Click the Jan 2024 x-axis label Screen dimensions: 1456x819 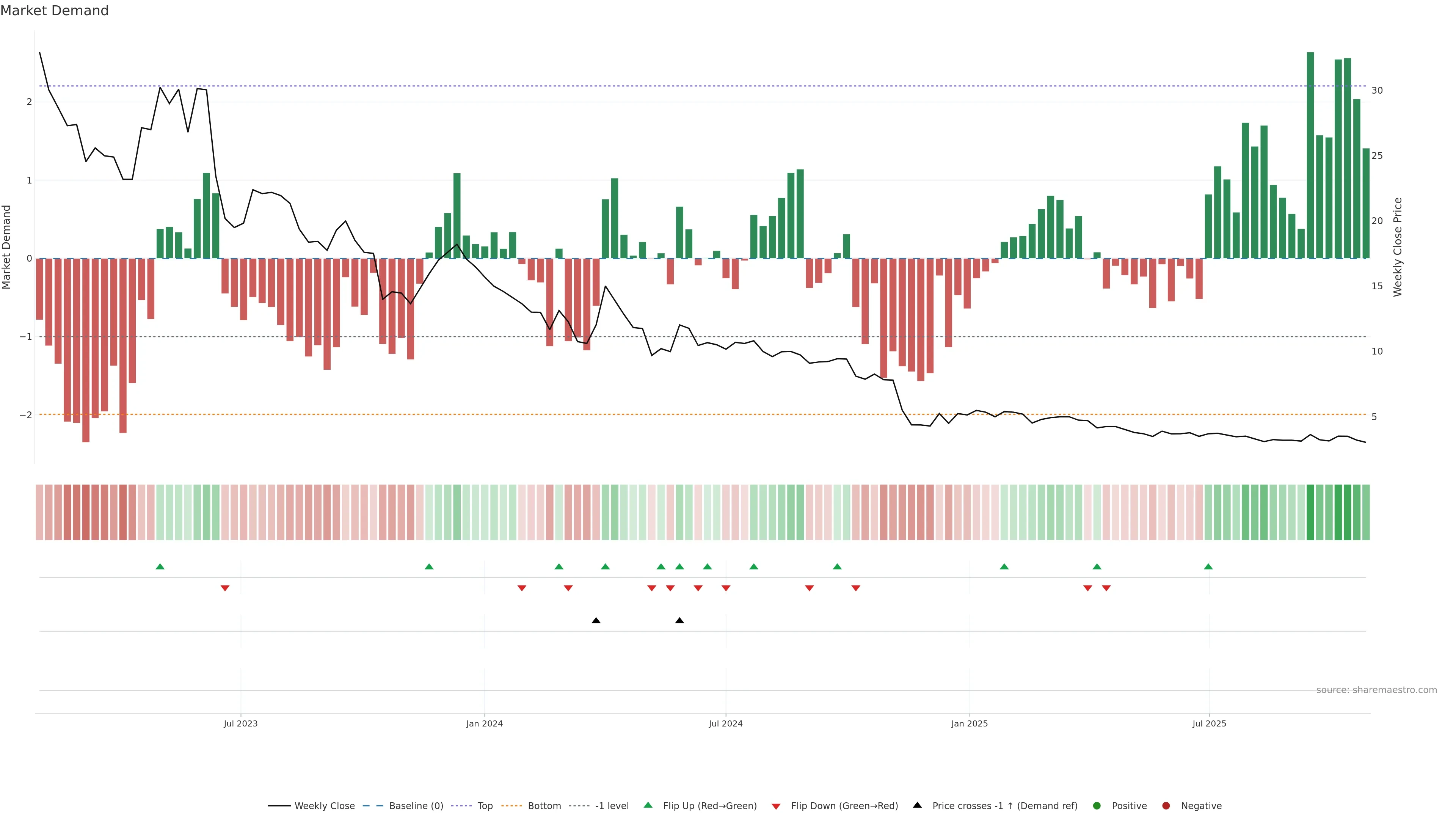485,723
